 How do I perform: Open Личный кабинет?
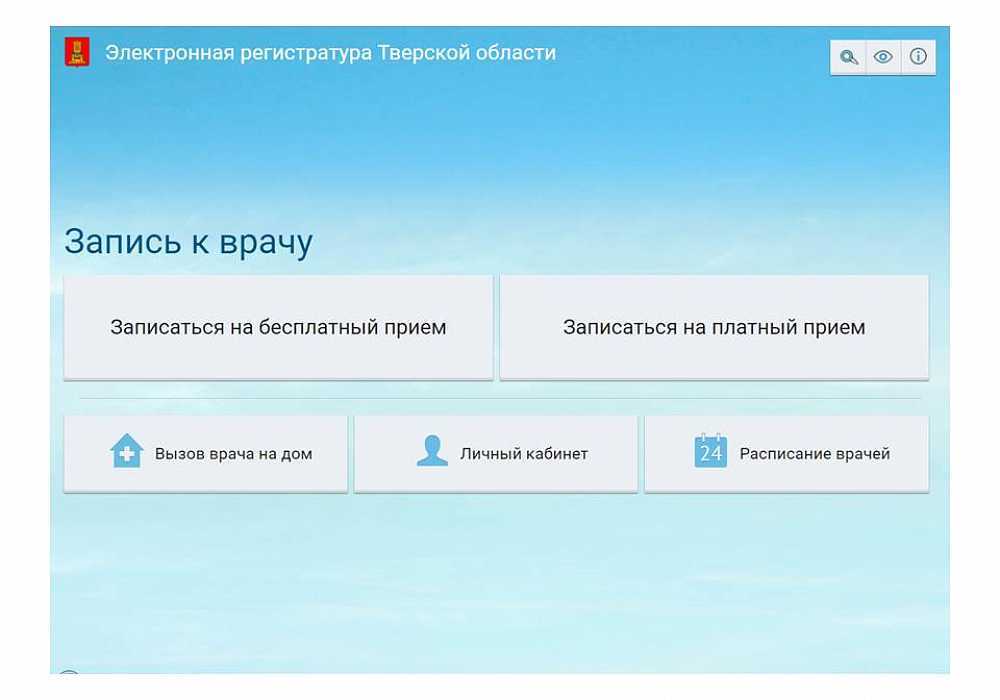point(496,454)
